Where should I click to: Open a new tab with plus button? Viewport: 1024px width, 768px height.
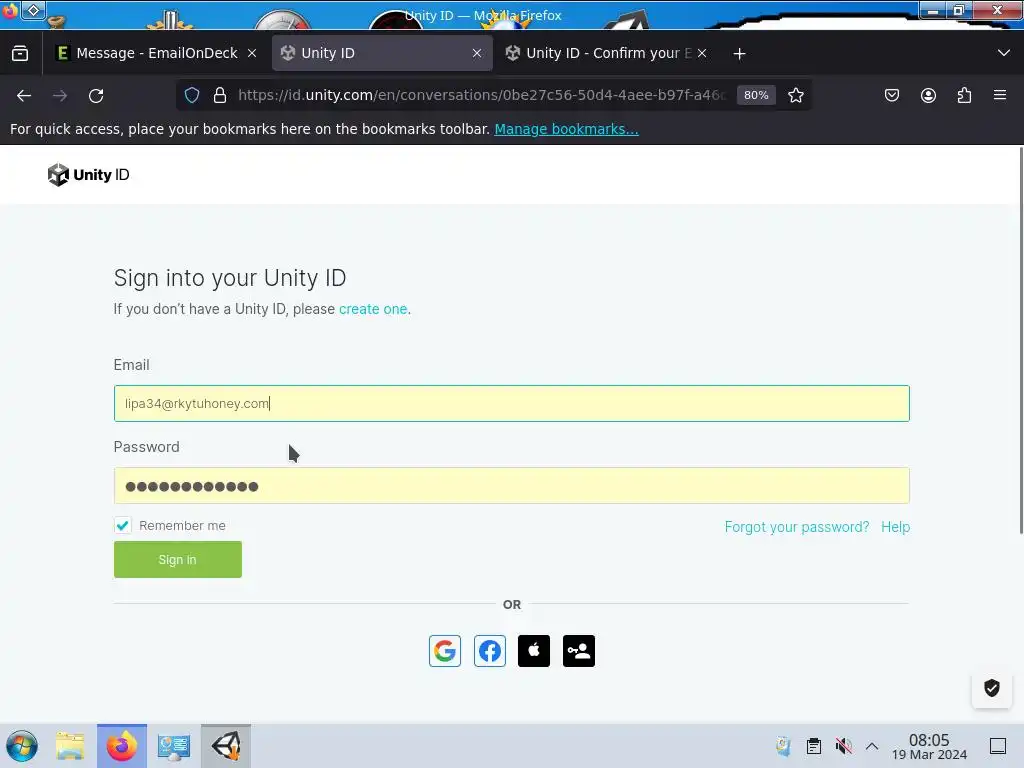tap(739, 54)
